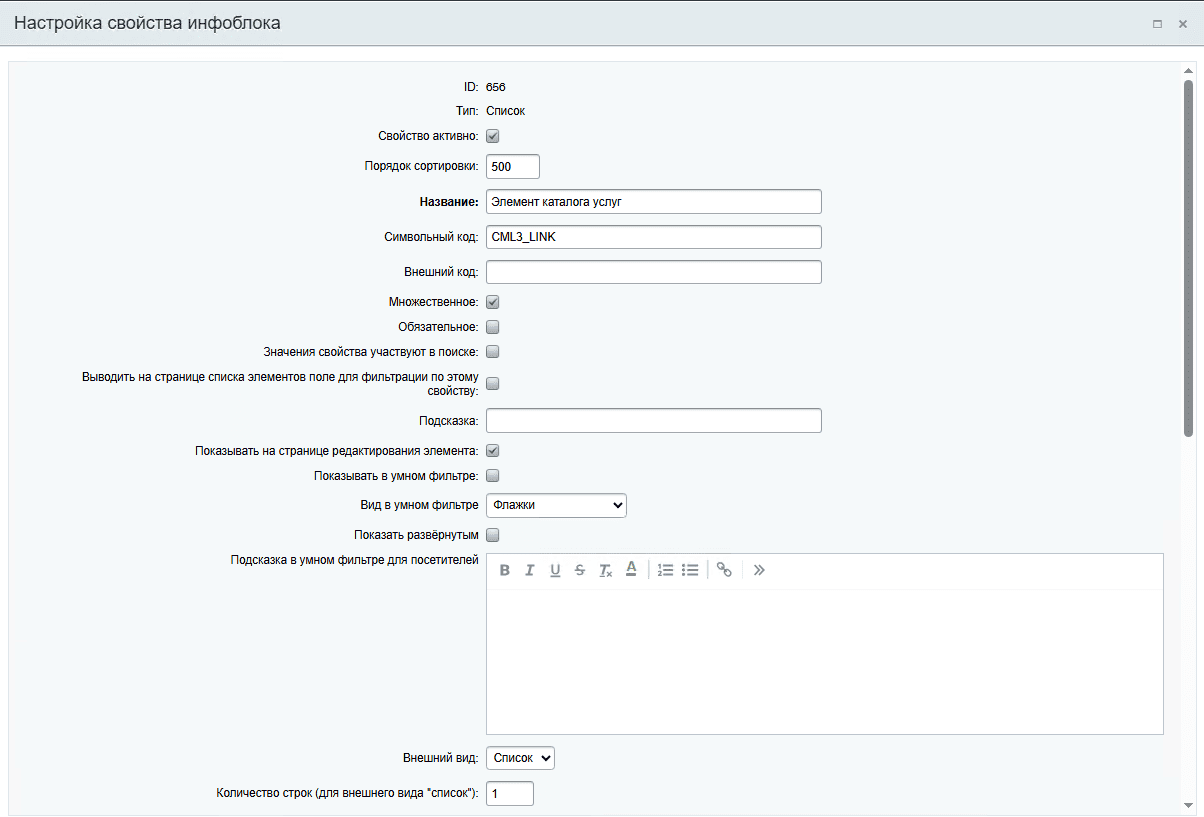Click the remove formatting icon
This screenshot has height=817, width=1204.
coord(605,570)
